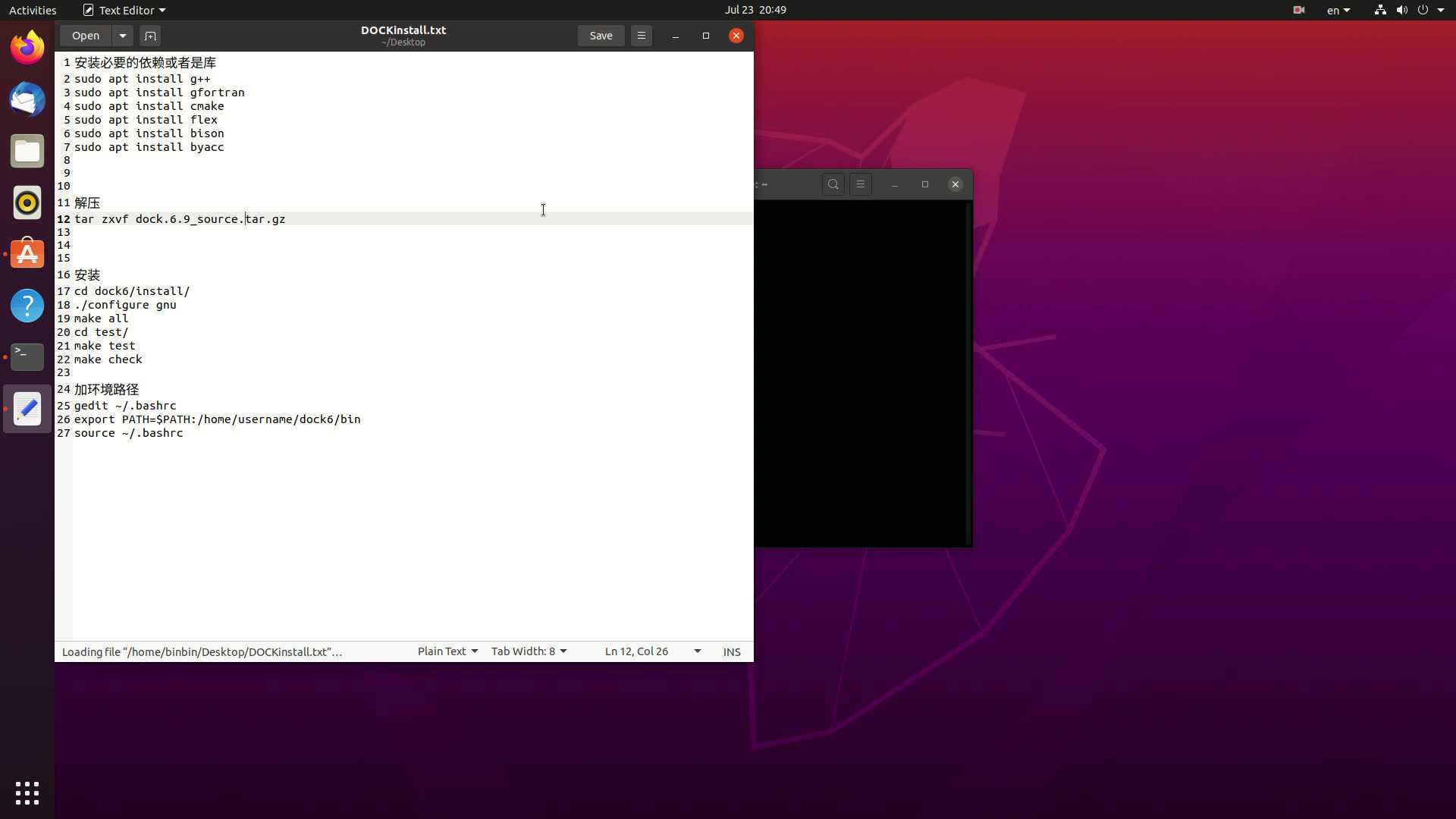Viewport: 1456px width, 819px height.
Task: Click the en language indicator button
Action: (1337, 10)
